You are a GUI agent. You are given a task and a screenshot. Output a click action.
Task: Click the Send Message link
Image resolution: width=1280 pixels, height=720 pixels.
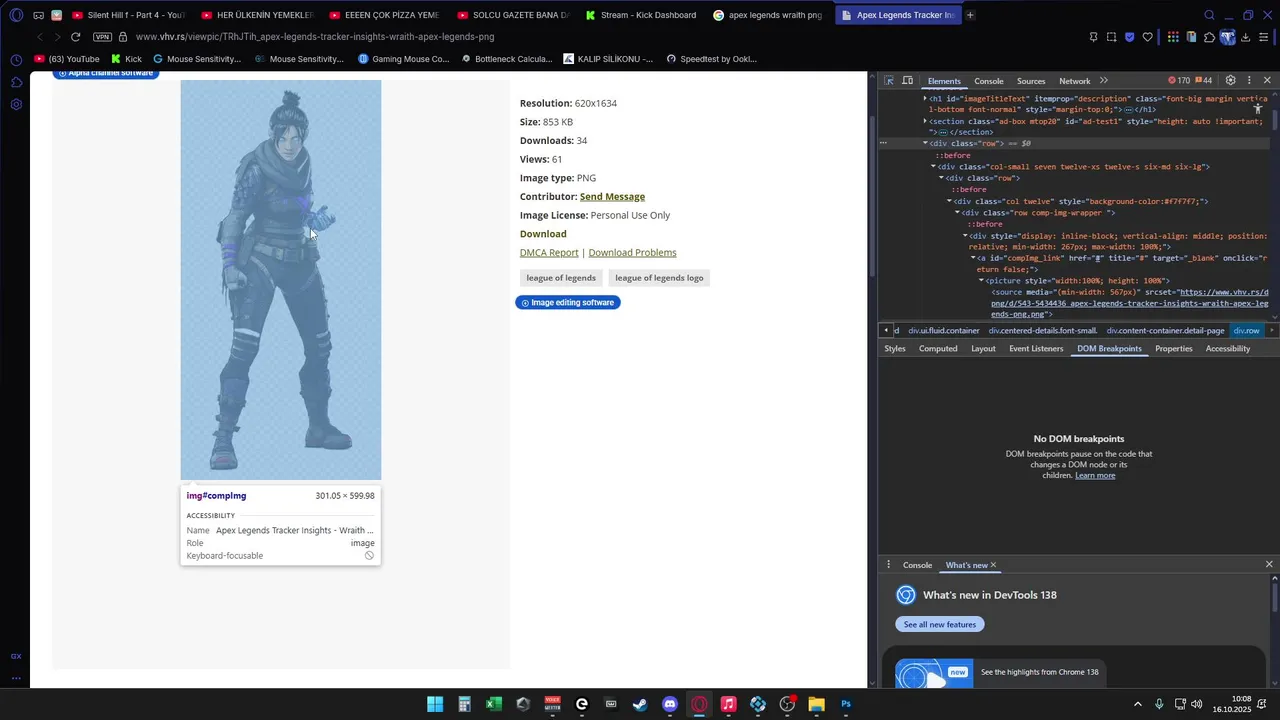coord(612,197)
